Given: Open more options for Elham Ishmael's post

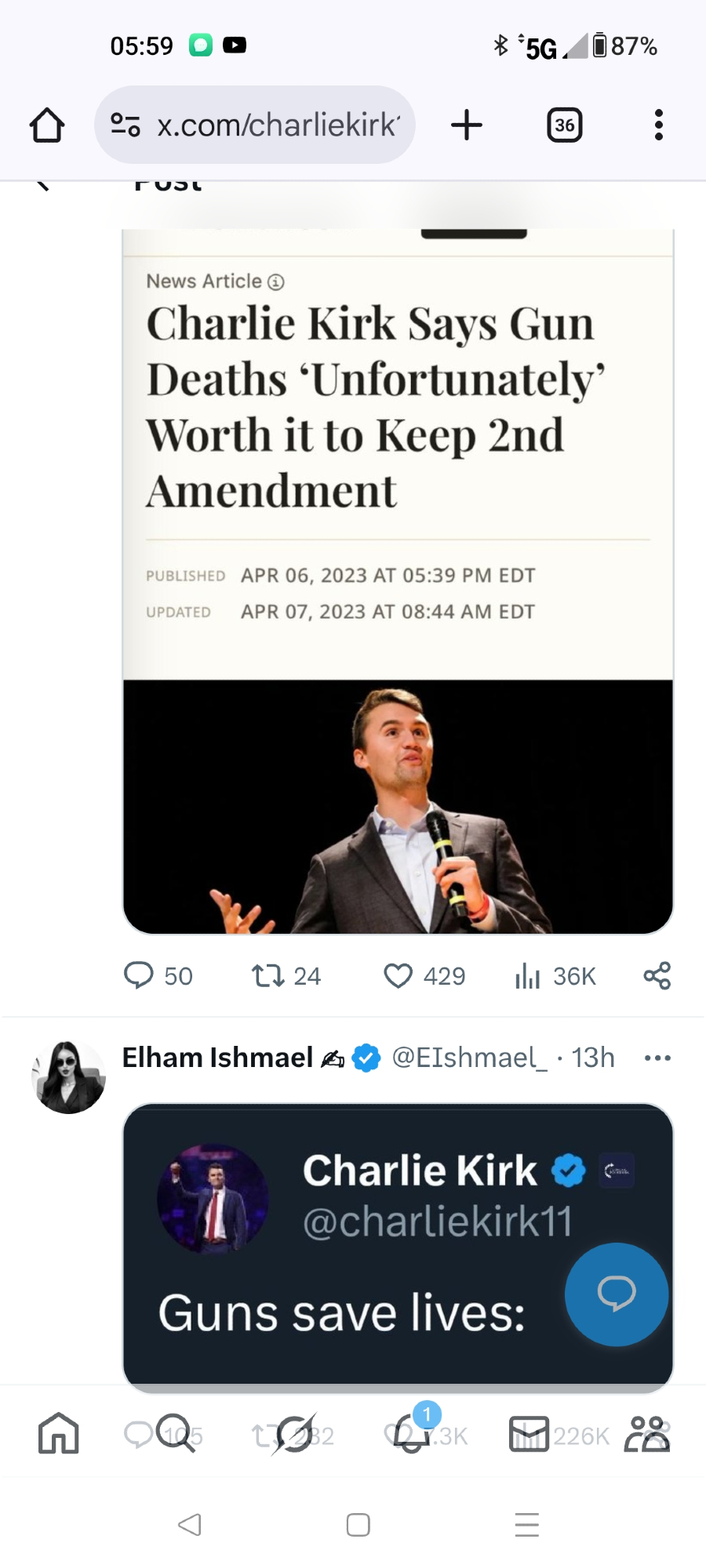Looking at the screenshot, I should click(x=657, y=1058).
